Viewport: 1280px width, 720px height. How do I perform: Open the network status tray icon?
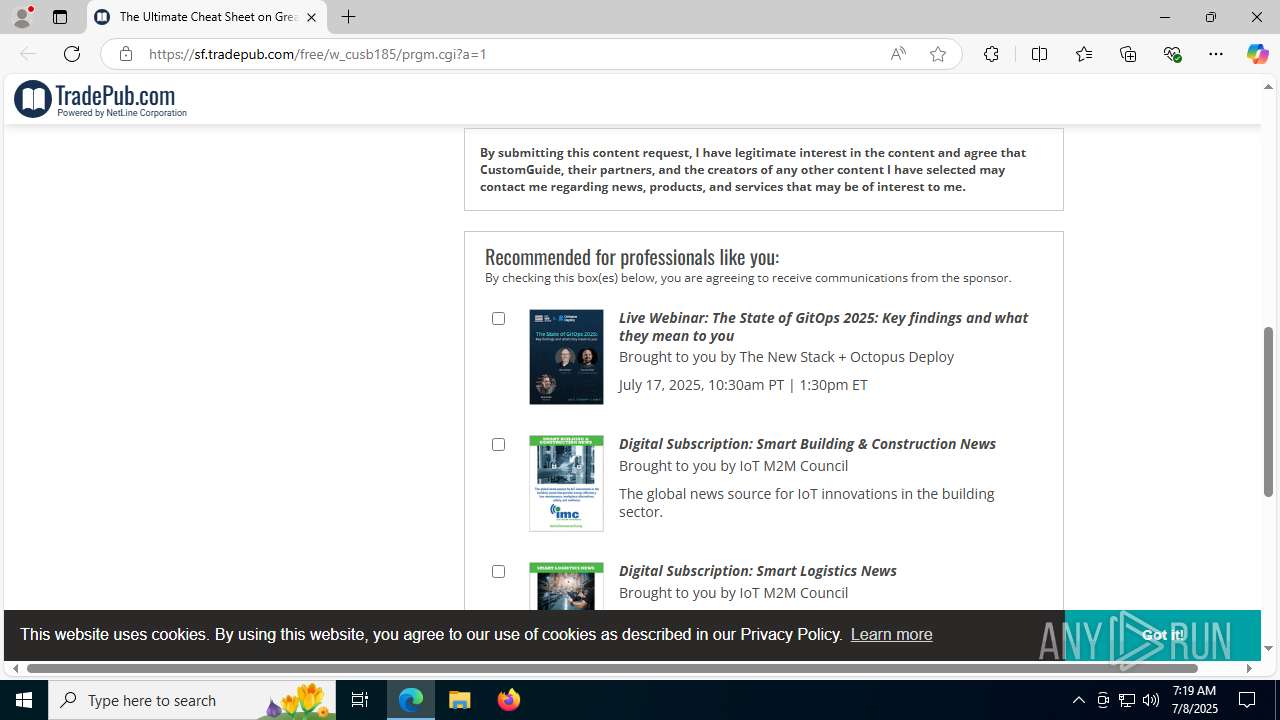1127,700
